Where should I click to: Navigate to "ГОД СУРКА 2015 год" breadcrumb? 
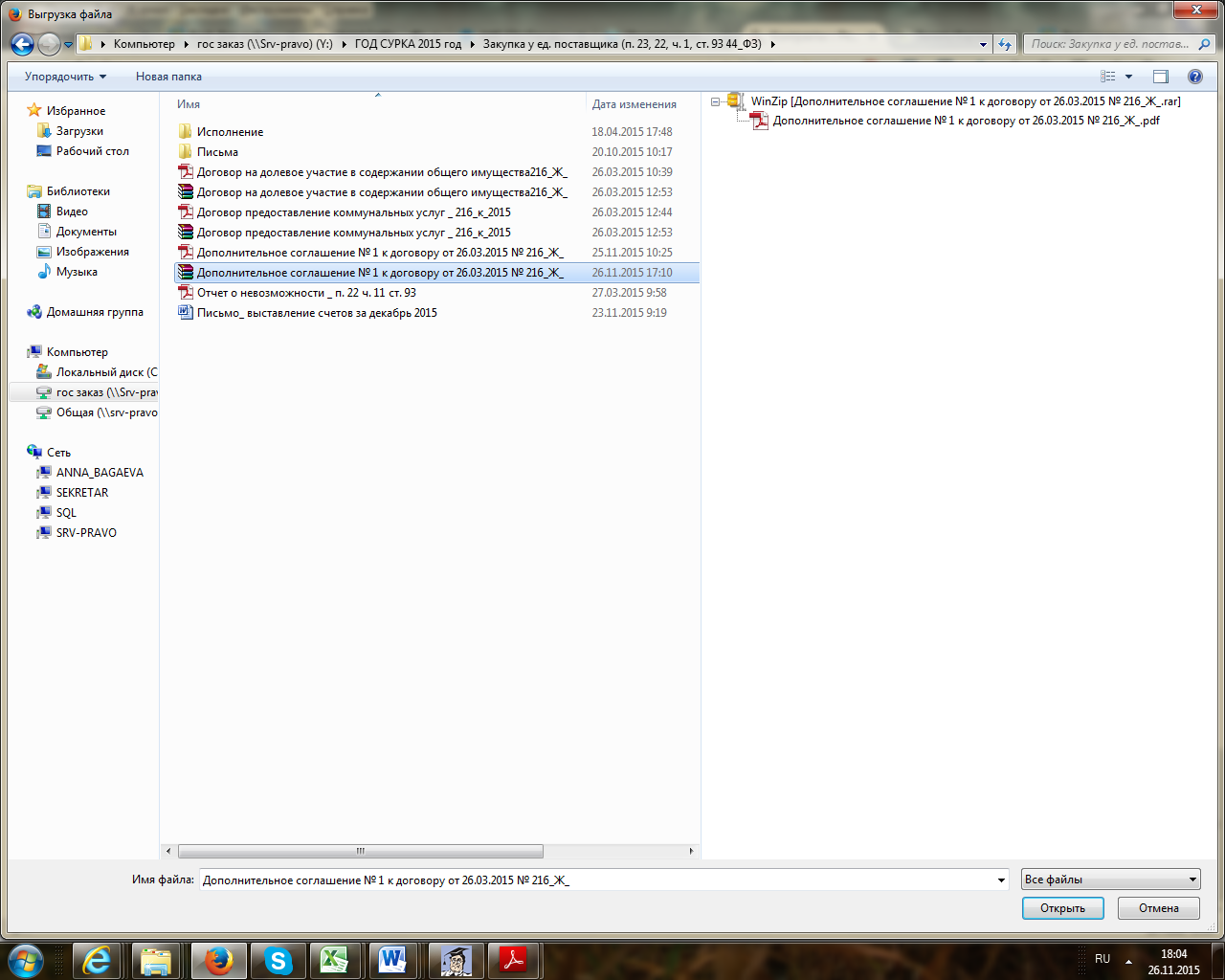click(408, 44)
